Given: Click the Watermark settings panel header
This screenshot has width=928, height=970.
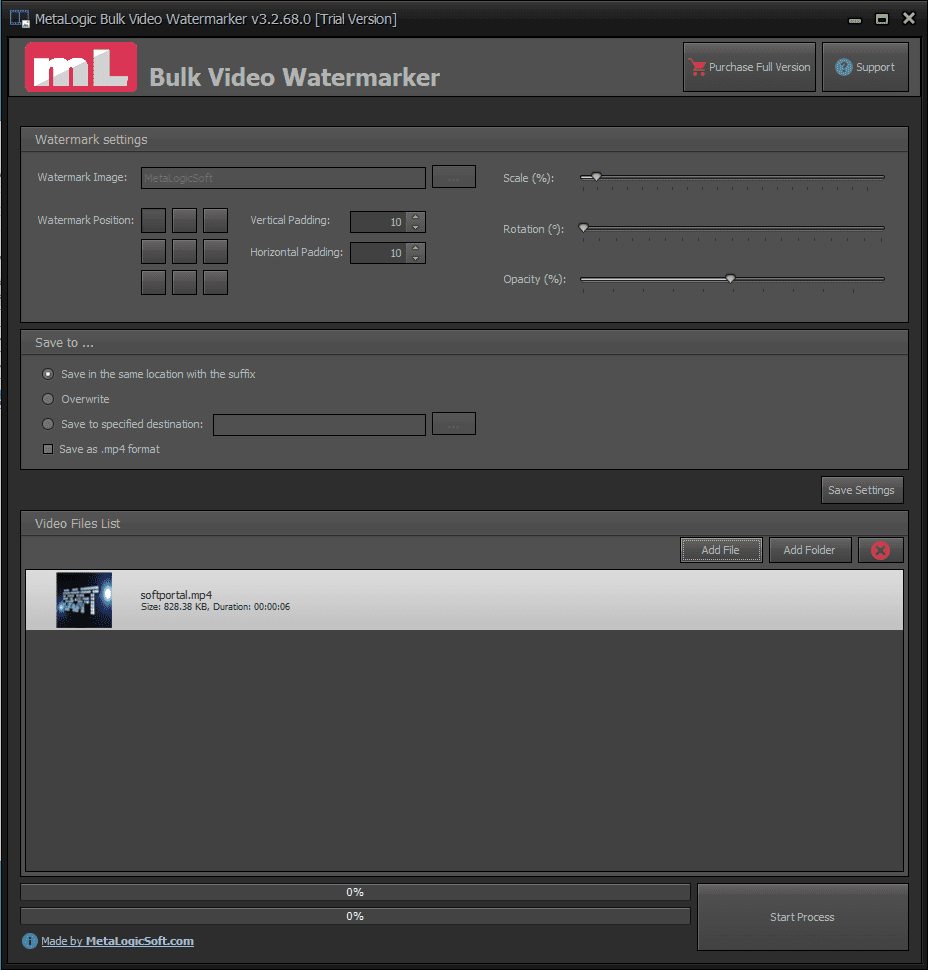Looking at the screenshot, I should point(464,140).
